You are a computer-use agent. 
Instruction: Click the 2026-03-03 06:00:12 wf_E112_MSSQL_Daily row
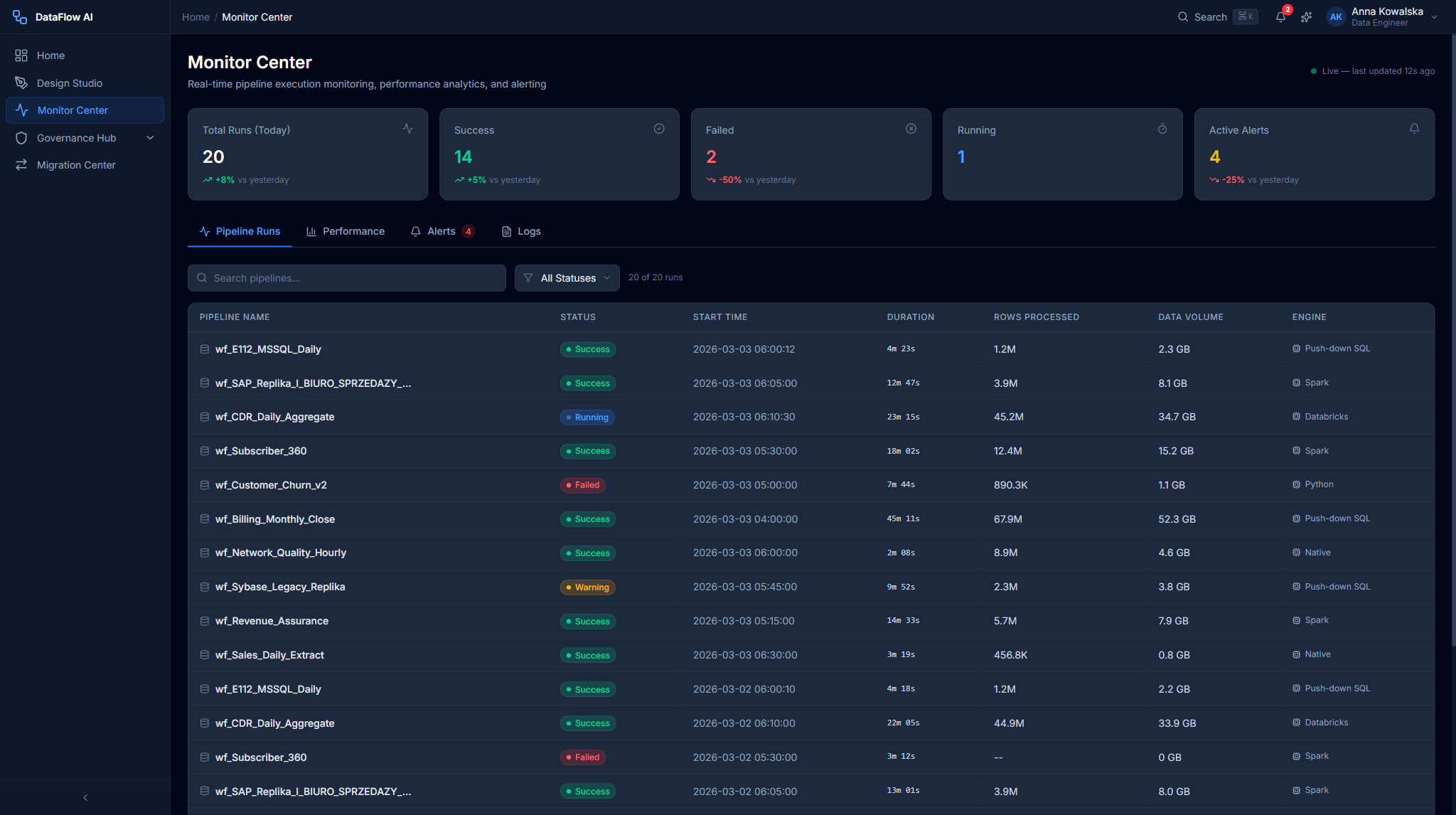click(x=810, y=349)
